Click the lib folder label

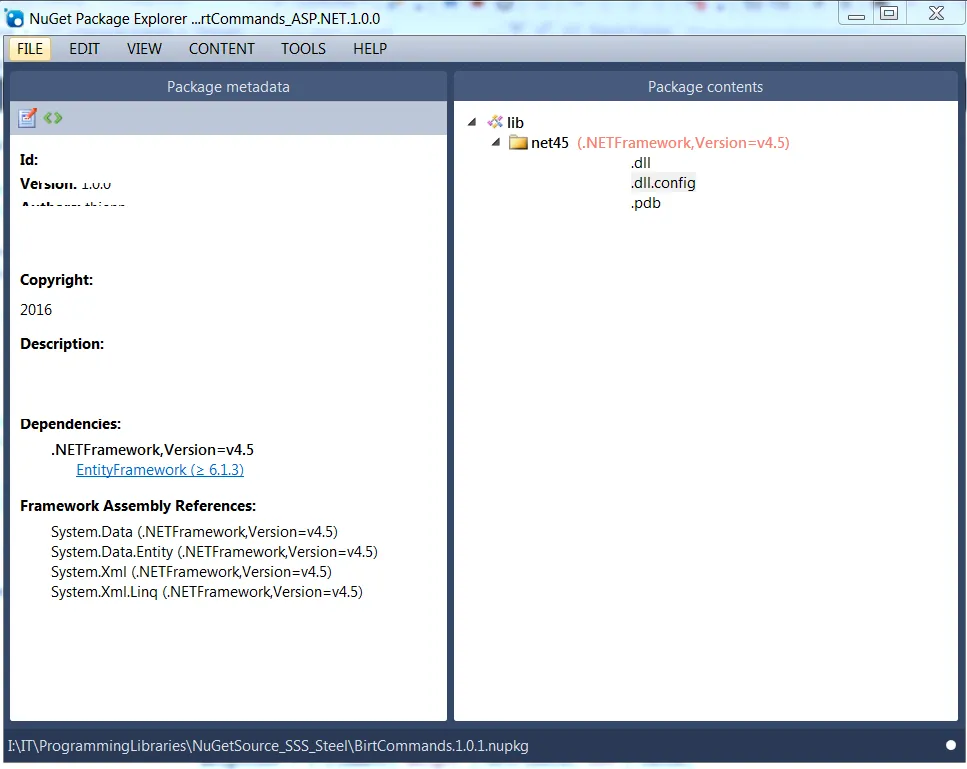point(515,123)
